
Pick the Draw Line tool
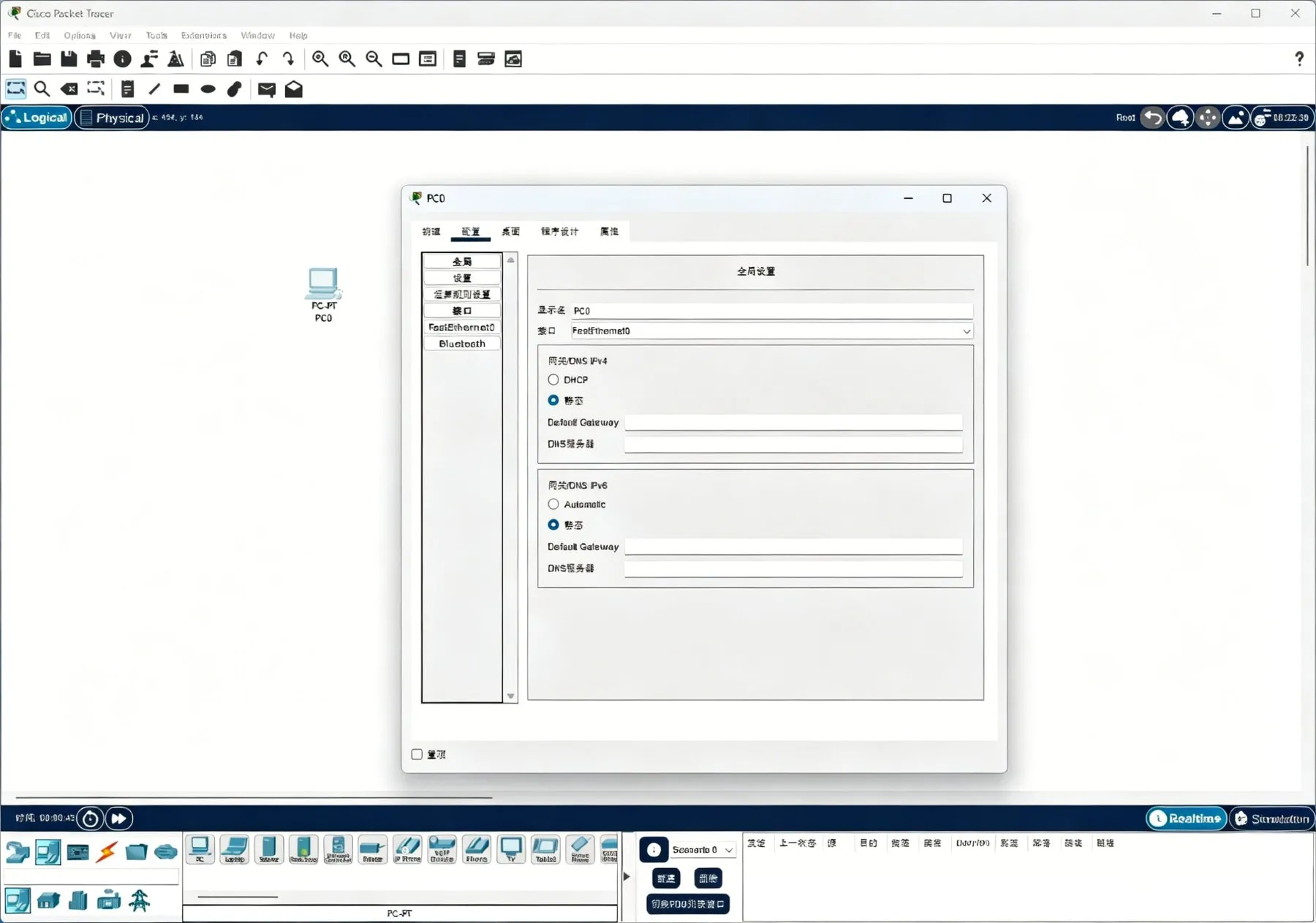tap(154, 89)
